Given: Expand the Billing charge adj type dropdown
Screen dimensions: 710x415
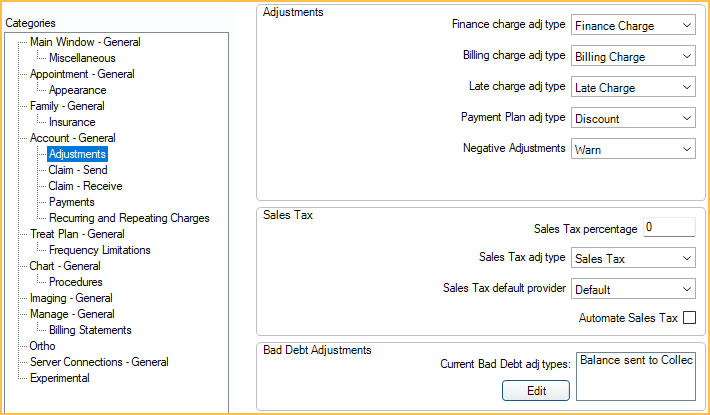Looking at the screenshot, I should pyautogui.click(x=634, y=57).
